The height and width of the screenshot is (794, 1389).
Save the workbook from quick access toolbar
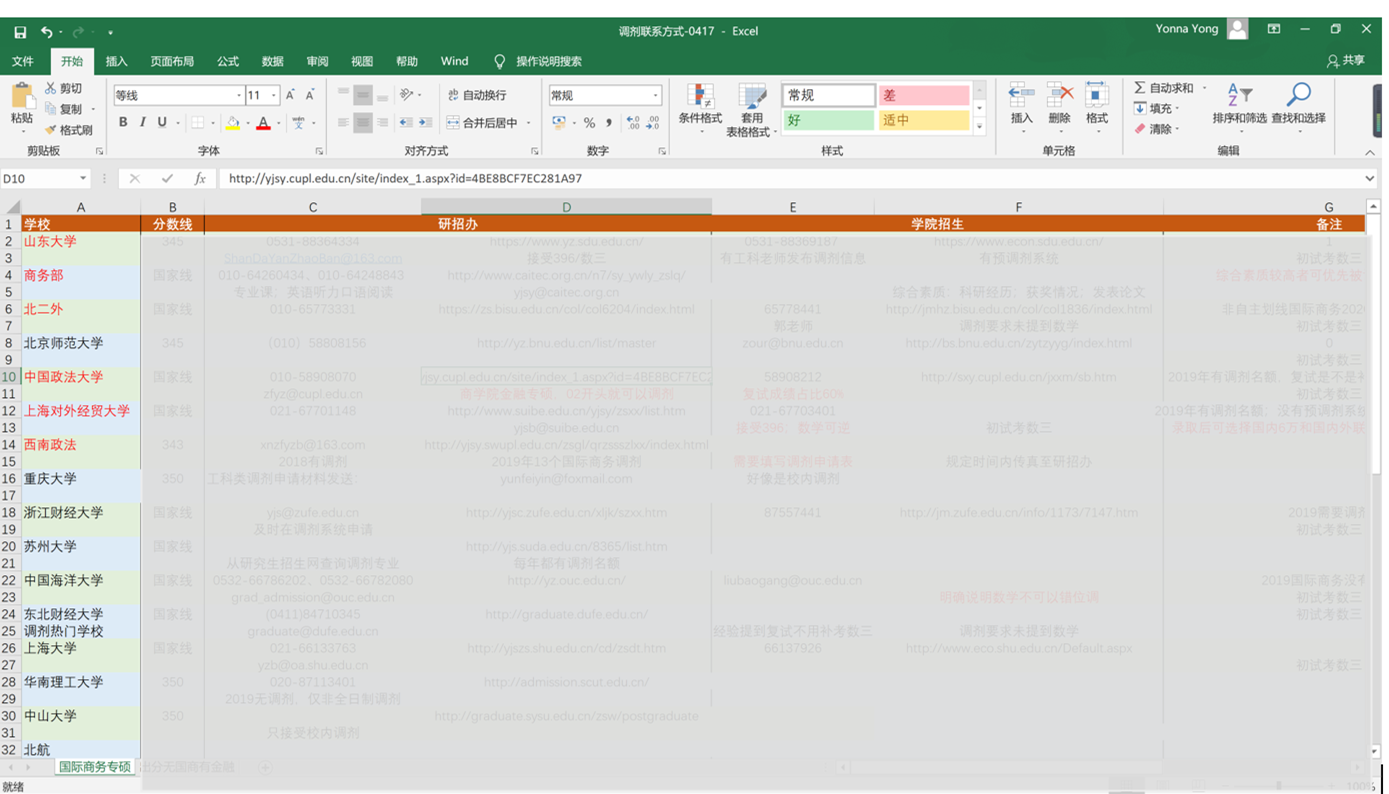click(x=20, y=32)
